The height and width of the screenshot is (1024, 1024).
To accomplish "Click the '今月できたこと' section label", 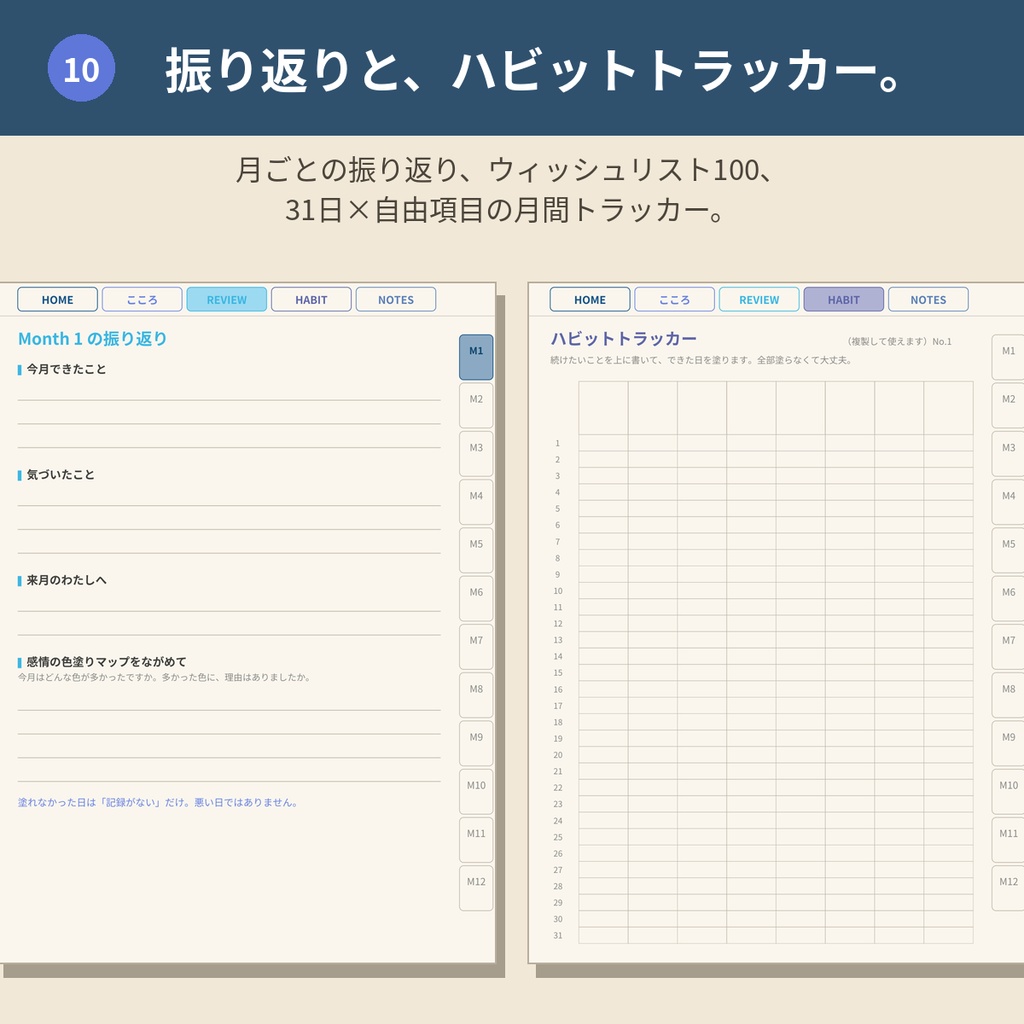I will [66, 370].
